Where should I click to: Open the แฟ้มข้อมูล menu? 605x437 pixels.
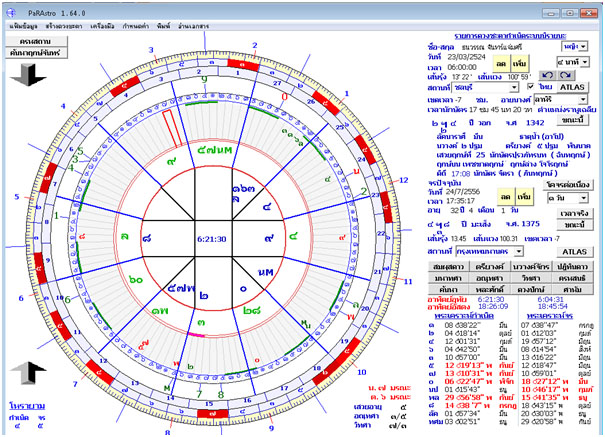[23, 26]
